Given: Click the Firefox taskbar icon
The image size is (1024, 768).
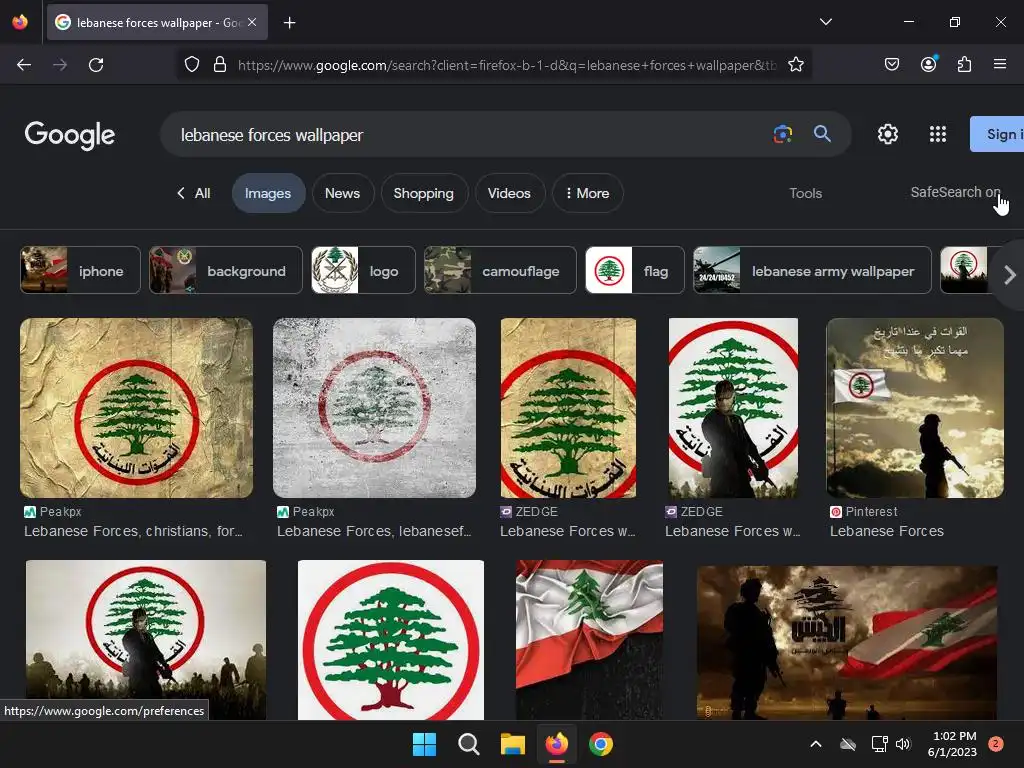Looking at the screenshot, I should pos(556,744).
